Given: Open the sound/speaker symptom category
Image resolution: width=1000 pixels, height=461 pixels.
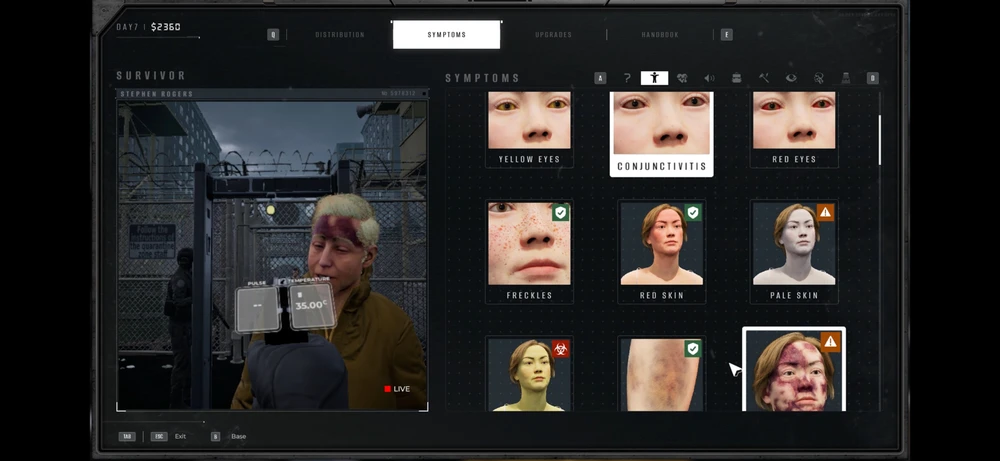Looking at the screenshot, I should coord(709,78).
